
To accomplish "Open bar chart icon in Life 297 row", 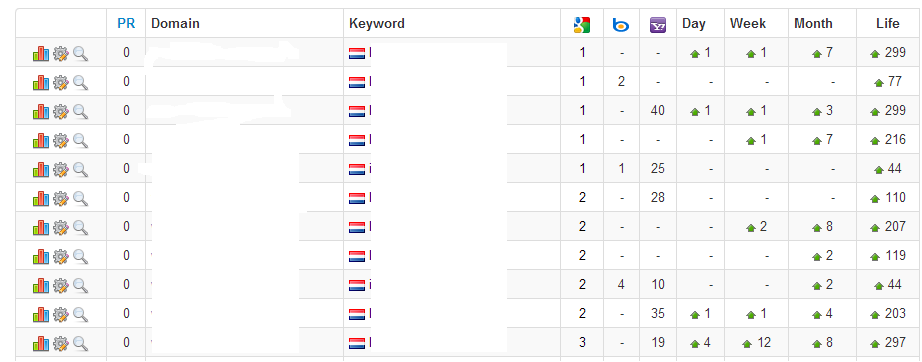I will point(41,344).
